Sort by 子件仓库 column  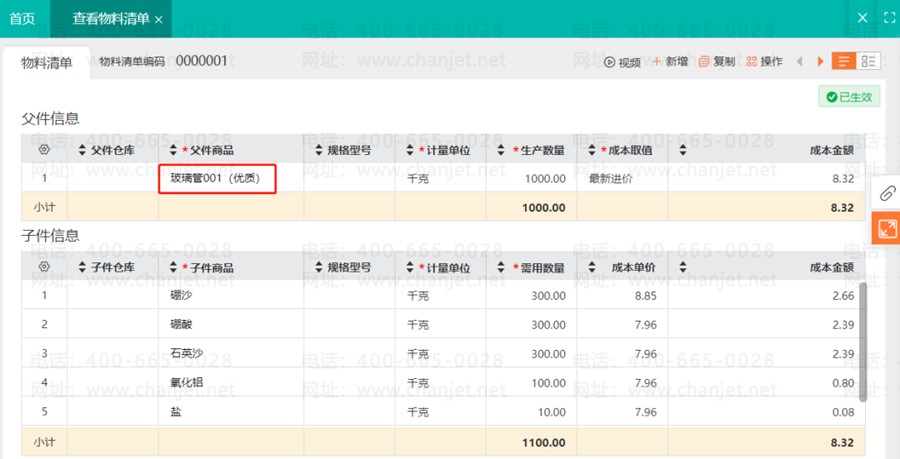coord(82,267)
